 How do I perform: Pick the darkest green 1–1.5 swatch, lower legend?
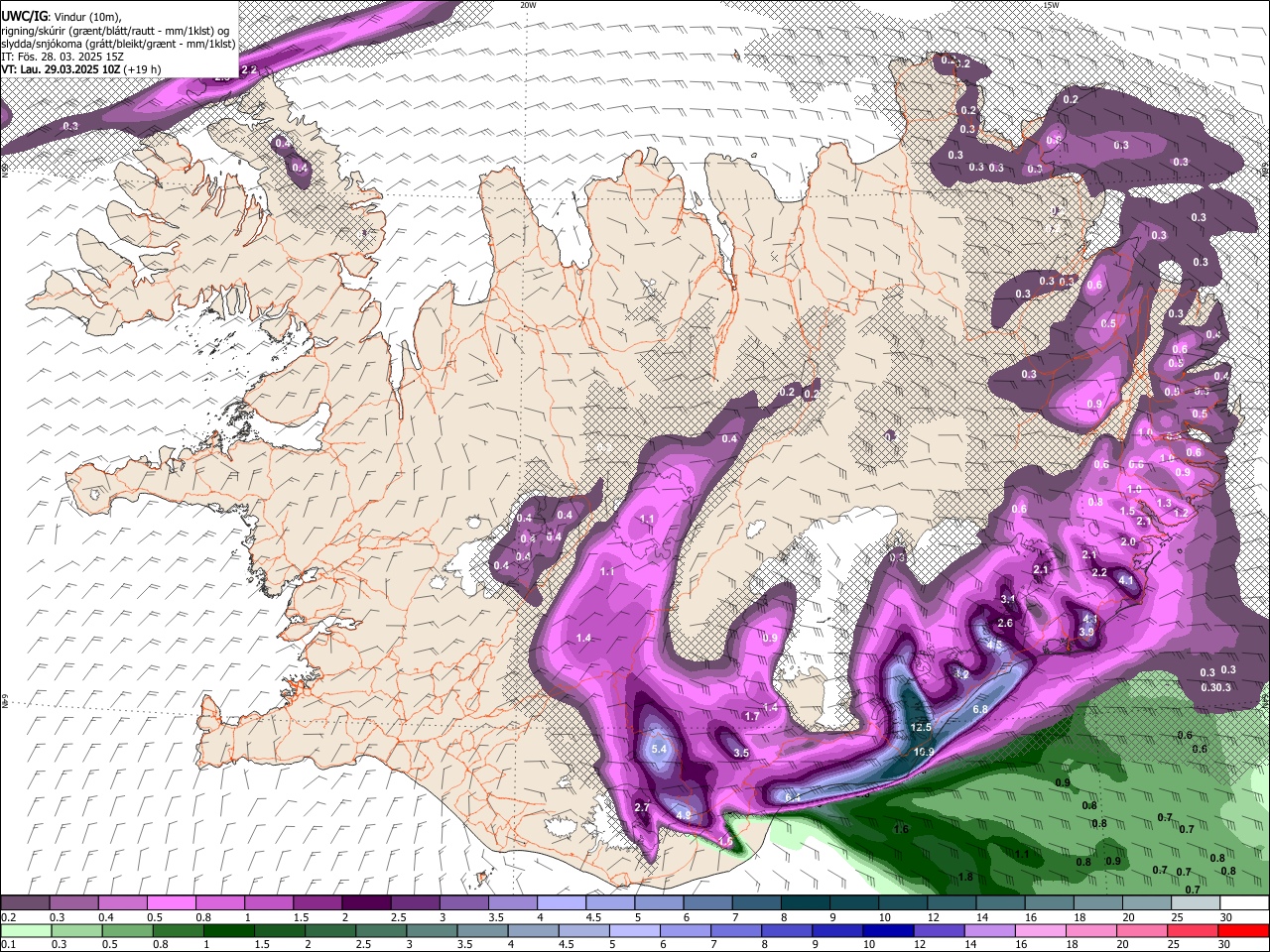(x=229, y=931)
